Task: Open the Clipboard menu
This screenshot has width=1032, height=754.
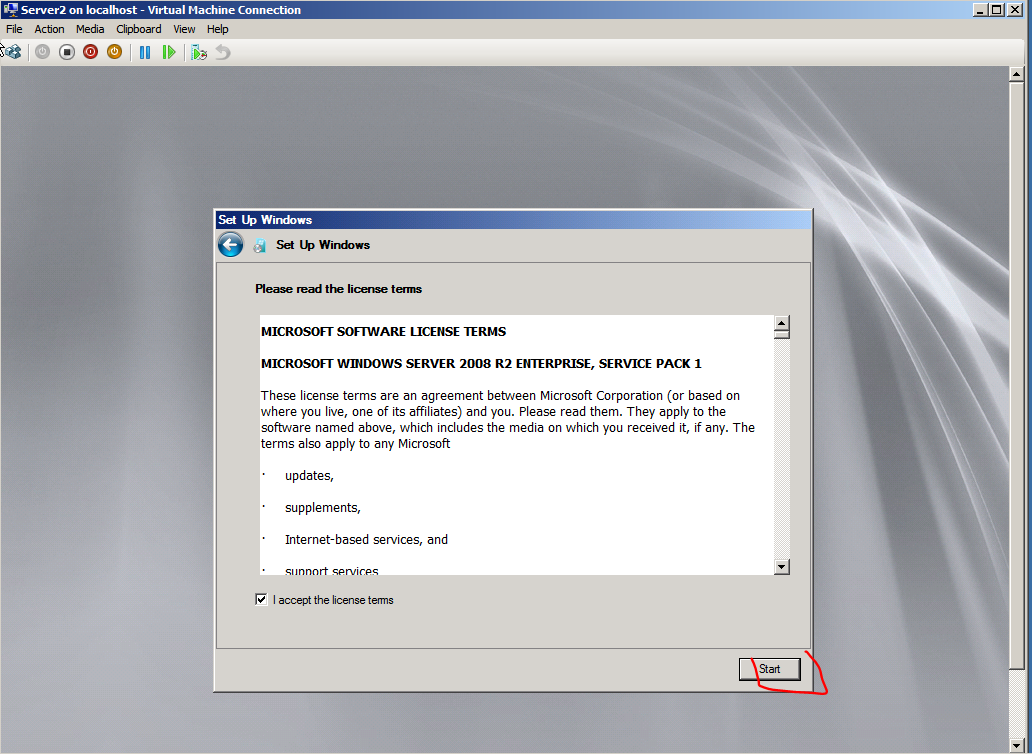Action: 138,29
